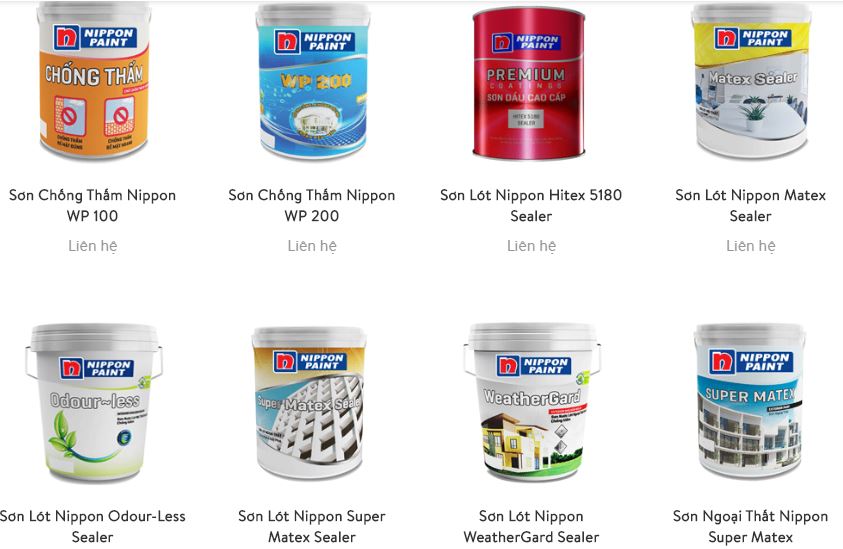Select Liên hệ under Hitex 5180 Sealer
This screenshot has height=549, width=843.
coord(531,246)
